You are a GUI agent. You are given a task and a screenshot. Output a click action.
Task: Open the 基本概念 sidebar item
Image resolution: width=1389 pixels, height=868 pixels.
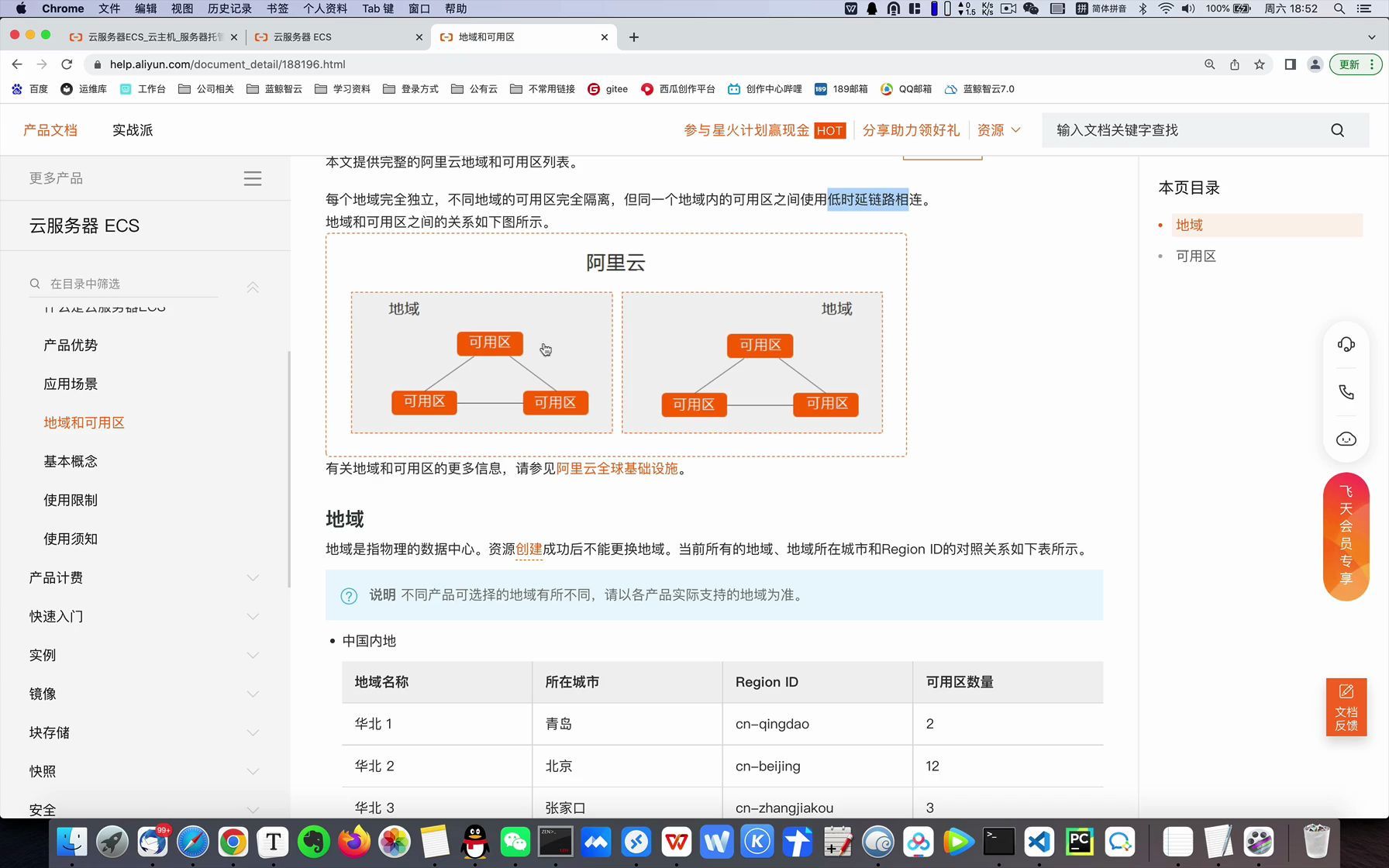[71, 462]
